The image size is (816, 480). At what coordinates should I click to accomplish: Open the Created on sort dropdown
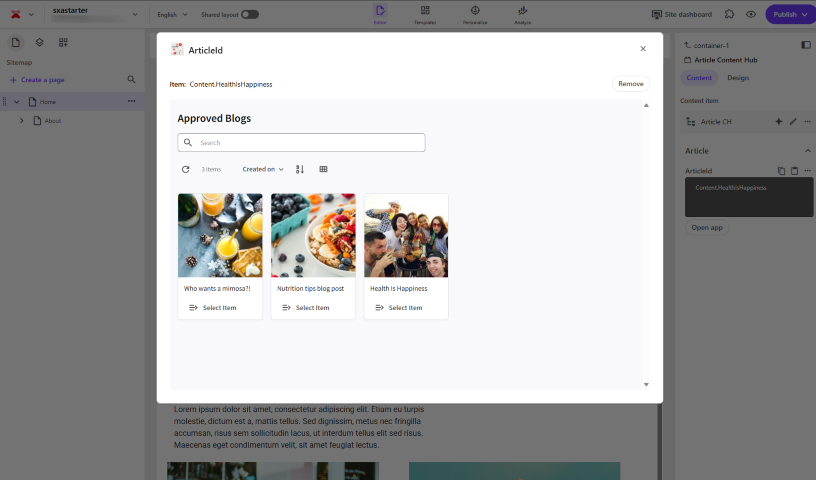click(263, 170)
